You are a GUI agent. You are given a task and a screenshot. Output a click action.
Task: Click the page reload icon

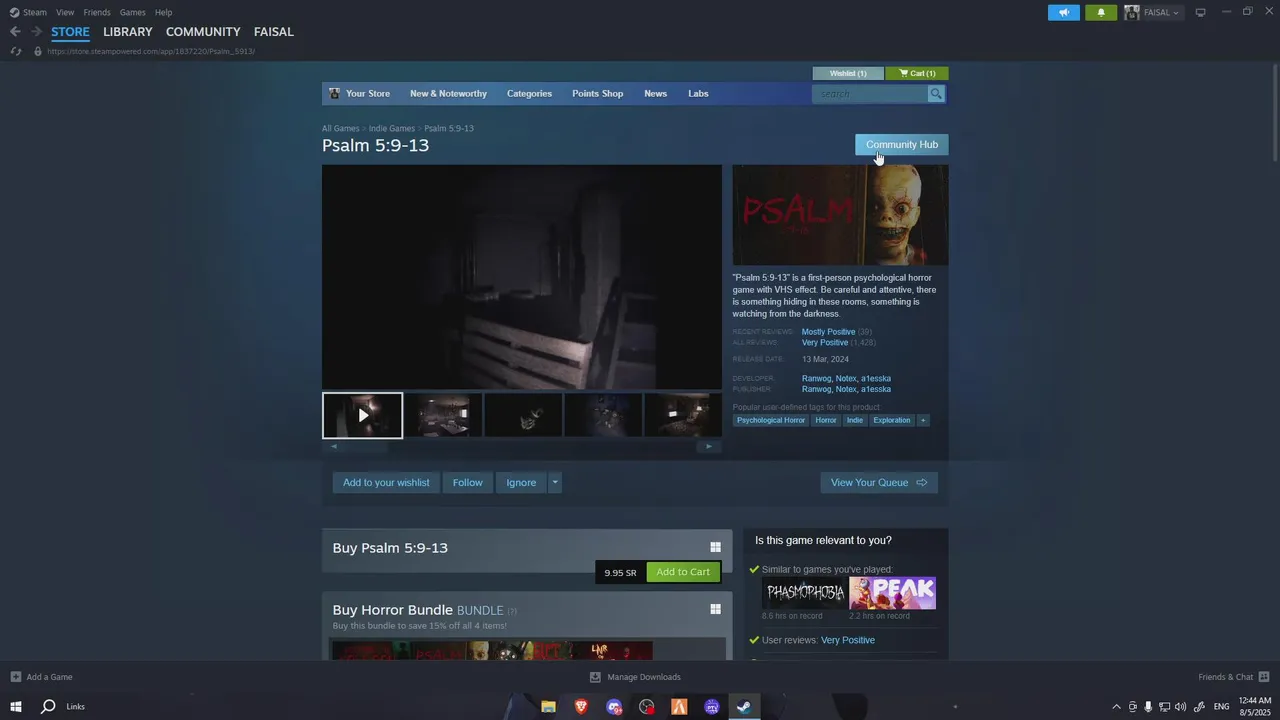16,51
